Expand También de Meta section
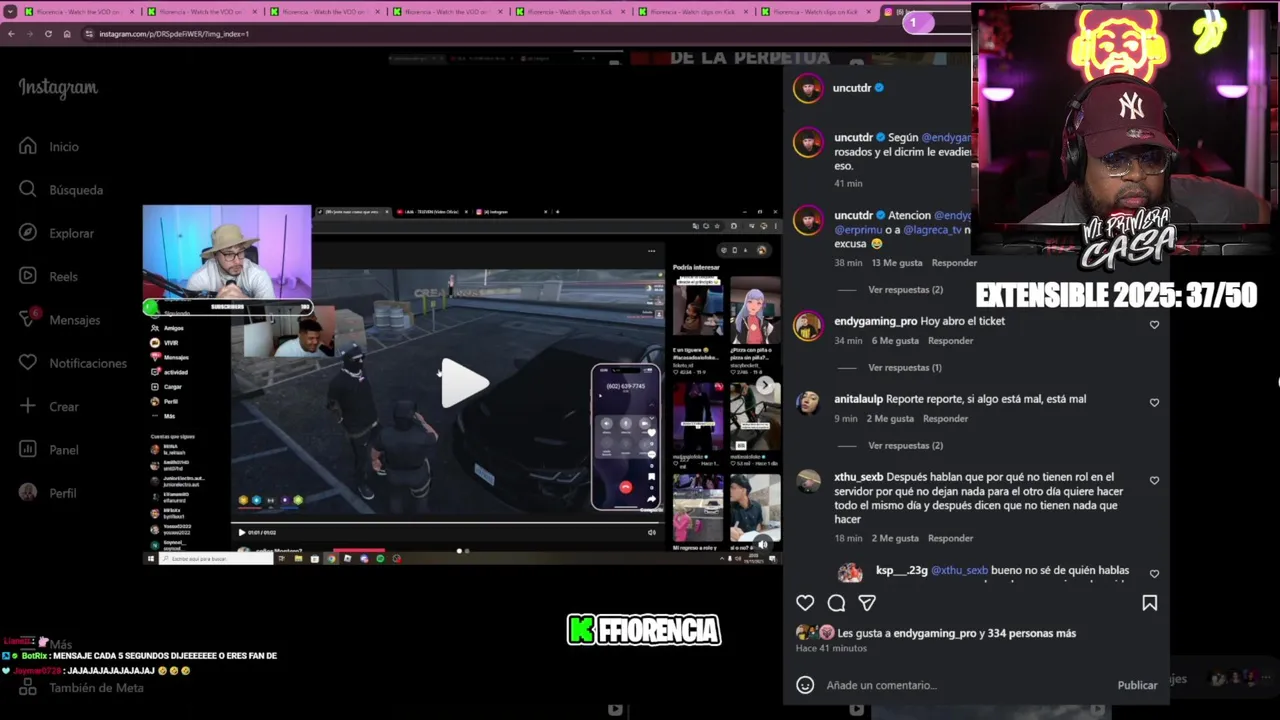This screenshot has width=1280, height=720. pyautogui.click(x=80, y=688)
